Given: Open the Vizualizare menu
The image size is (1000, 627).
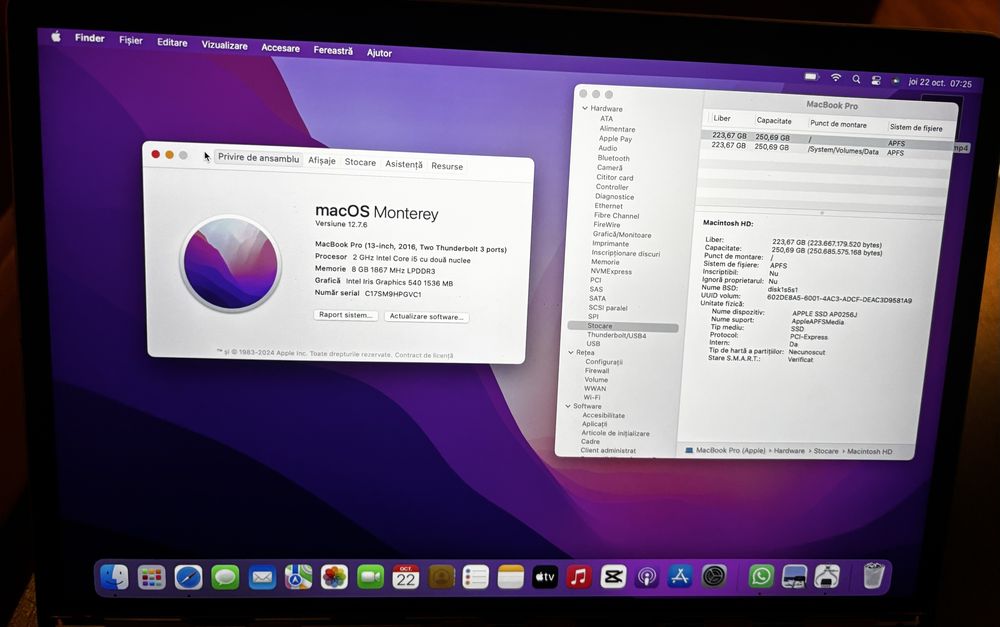Looking at the screenshot, I should point(224,45).
